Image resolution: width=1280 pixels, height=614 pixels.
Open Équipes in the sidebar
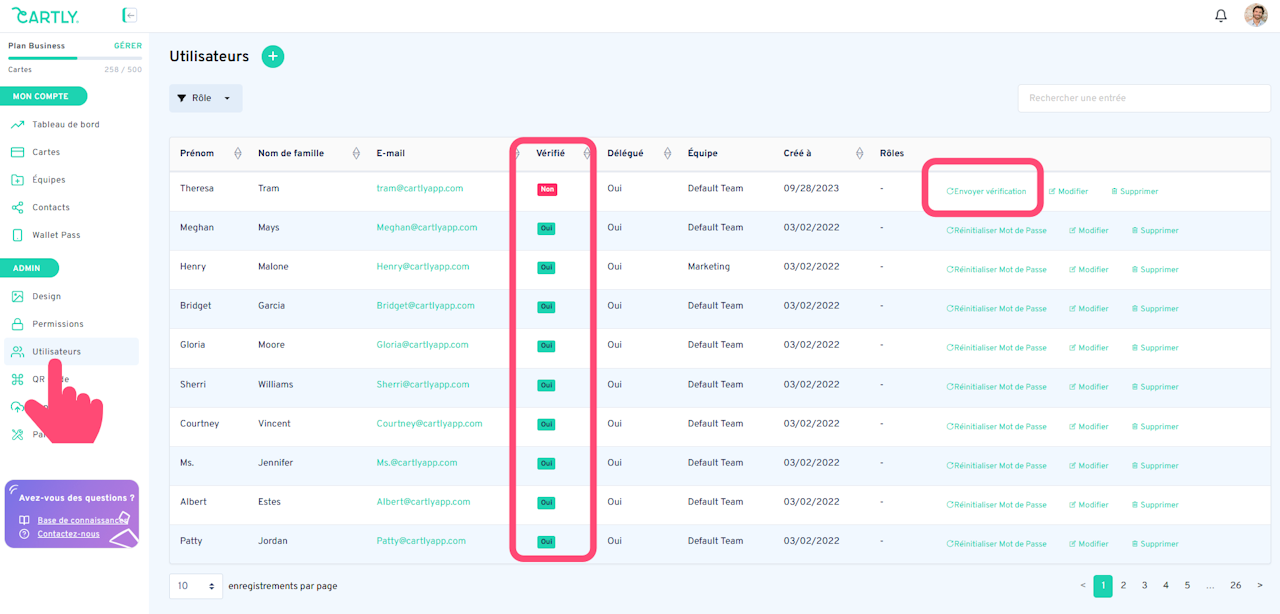tap(49, 180)
